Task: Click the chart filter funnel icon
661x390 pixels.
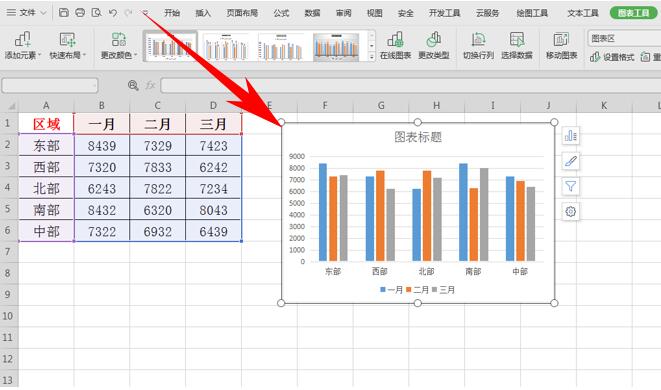Action: 571,186
